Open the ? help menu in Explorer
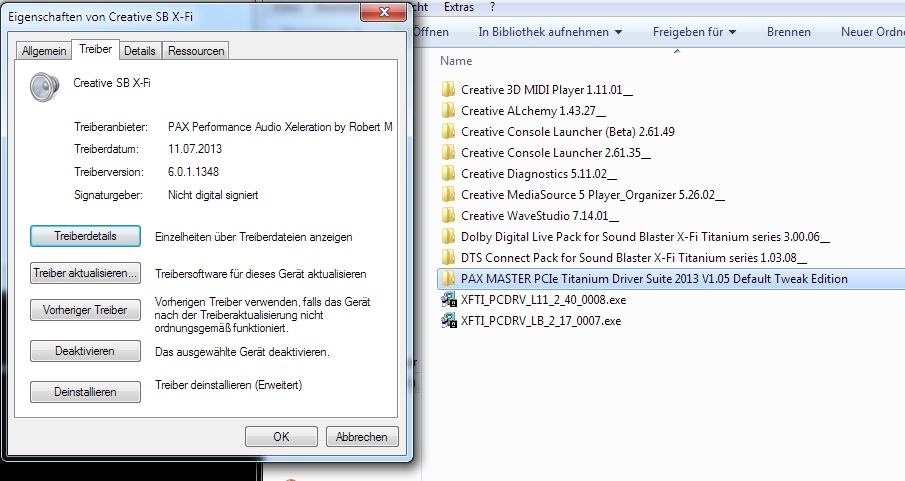This screenshot has width=905, height=481. click(492, 7)
